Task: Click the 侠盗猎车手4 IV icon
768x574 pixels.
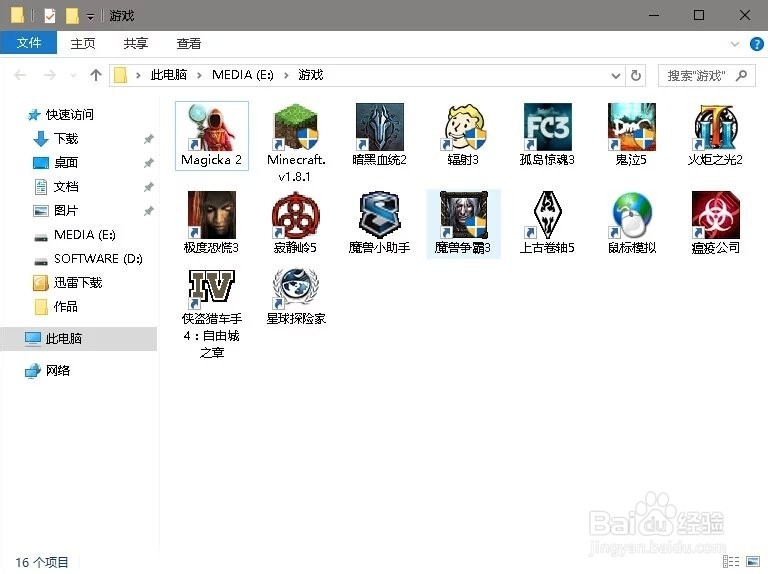Action: (212, 287)
